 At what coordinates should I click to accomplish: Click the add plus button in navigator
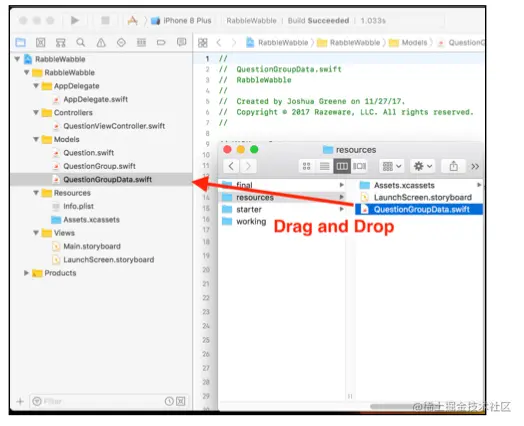click(x=20, y=401)
